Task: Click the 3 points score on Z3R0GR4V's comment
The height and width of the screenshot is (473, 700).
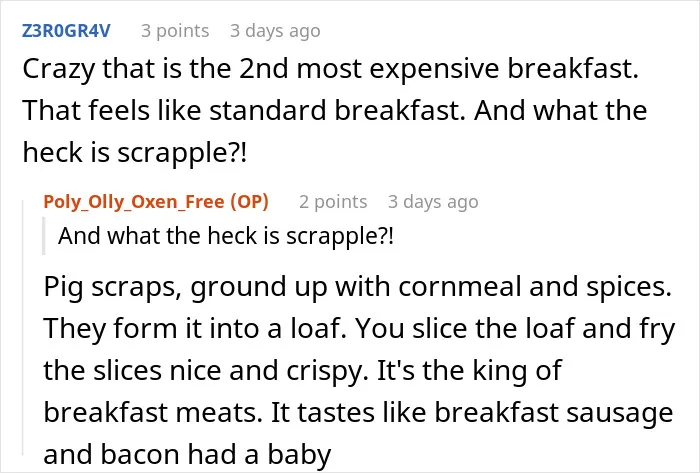Action: click(x=175, y=31)
